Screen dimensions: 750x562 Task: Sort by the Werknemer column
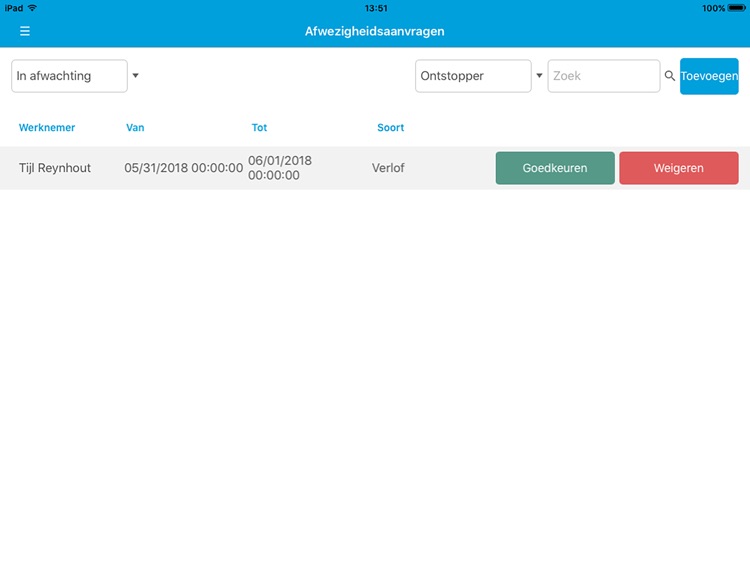[x=47, y=128]
